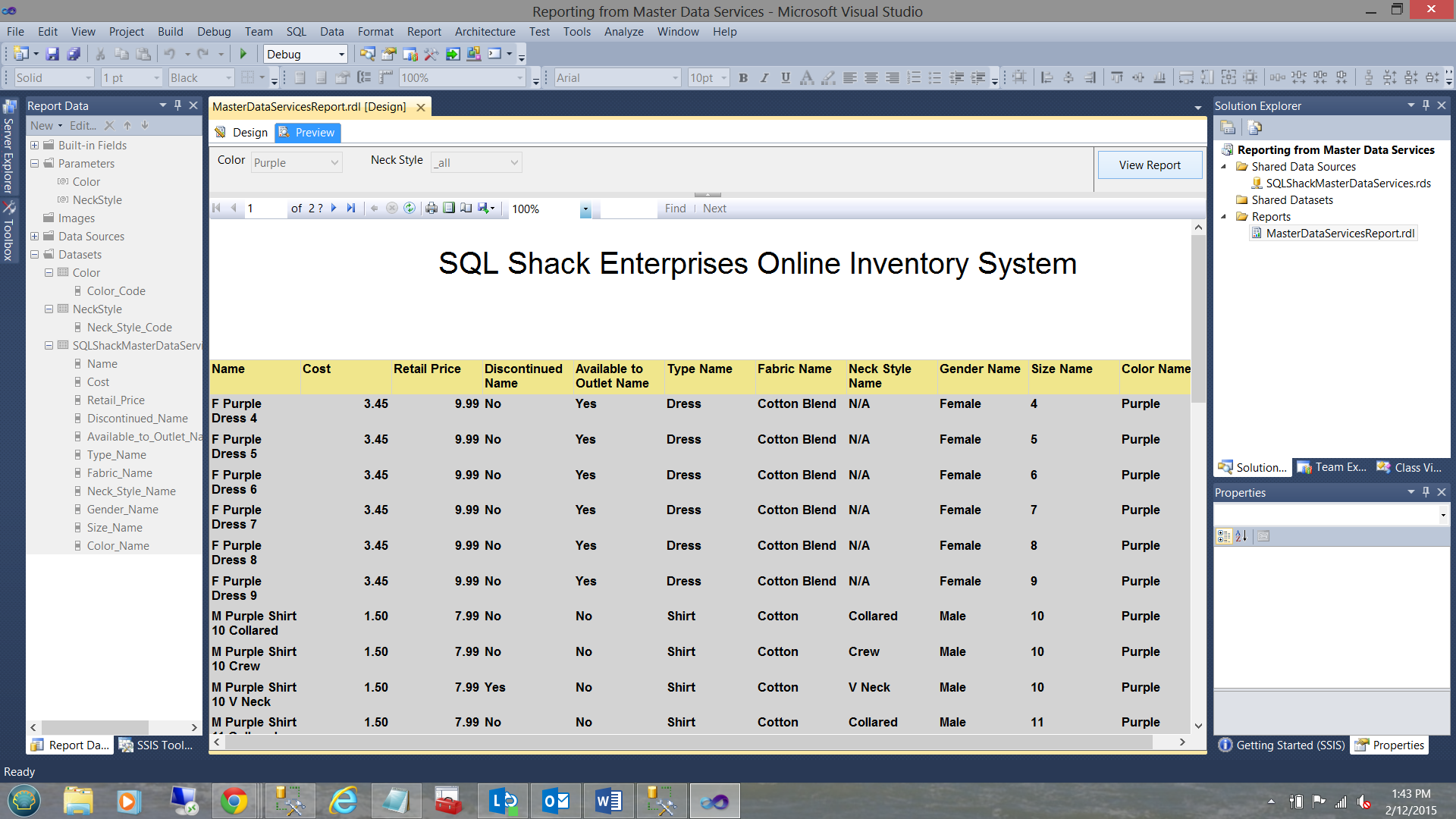Jump to last report page

pos(351,209)
